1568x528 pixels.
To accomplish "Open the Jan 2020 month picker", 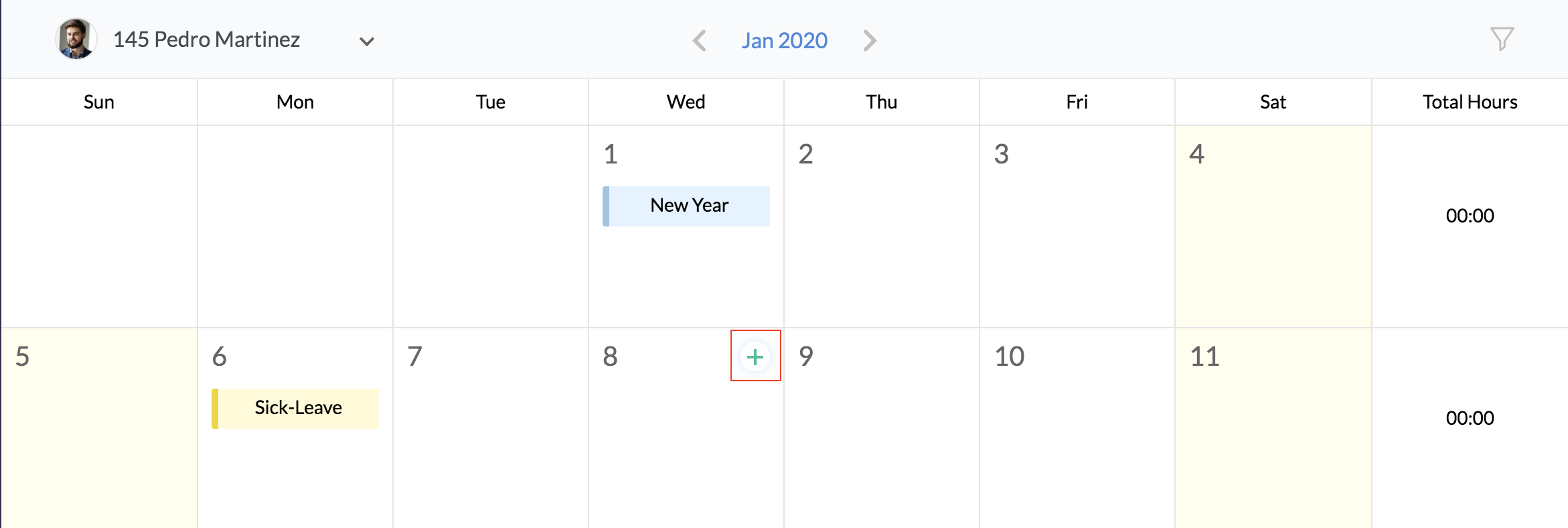I will point(784,41).
